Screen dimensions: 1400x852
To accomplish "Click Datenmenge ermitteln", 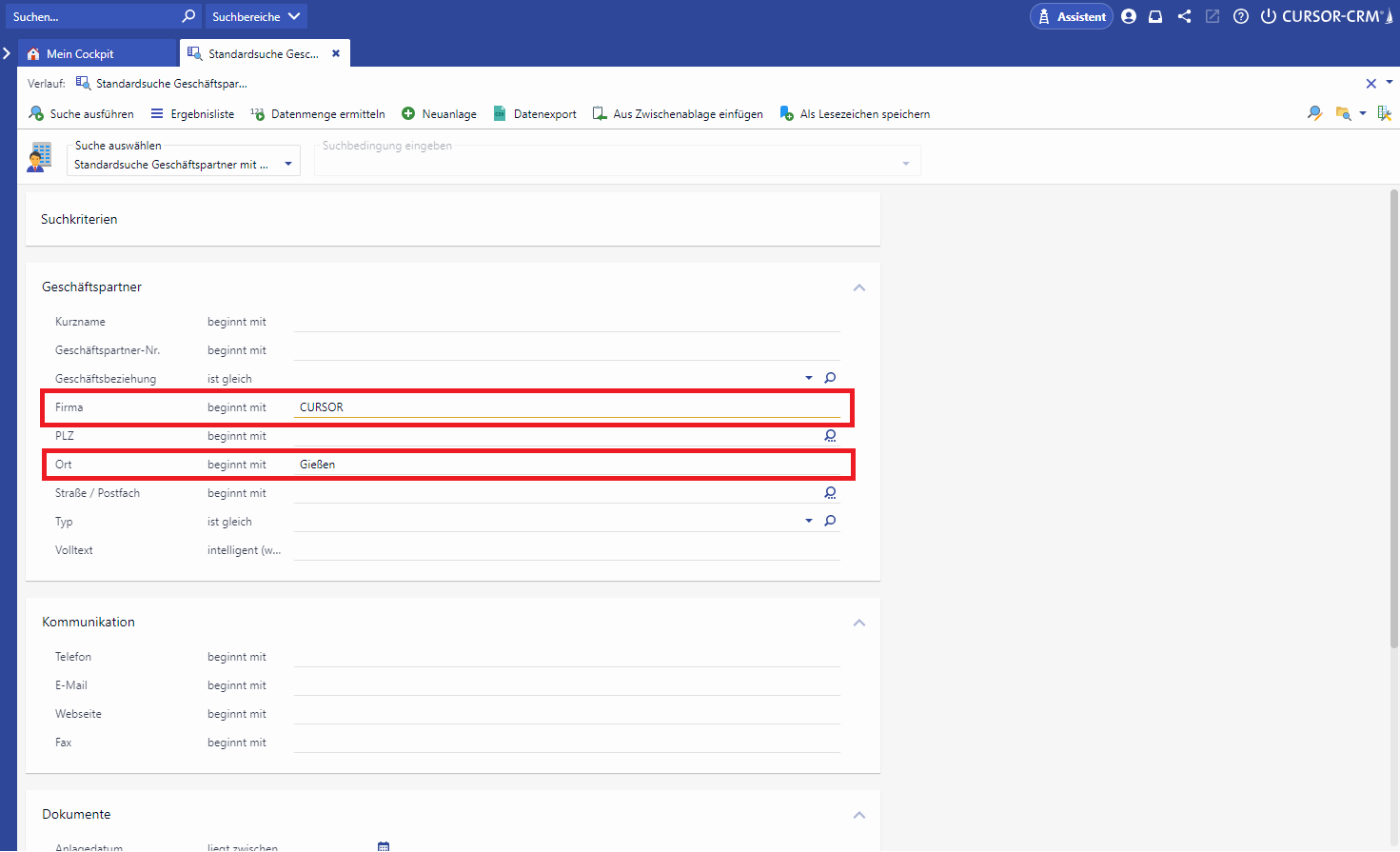I will [x=318, y=114].
